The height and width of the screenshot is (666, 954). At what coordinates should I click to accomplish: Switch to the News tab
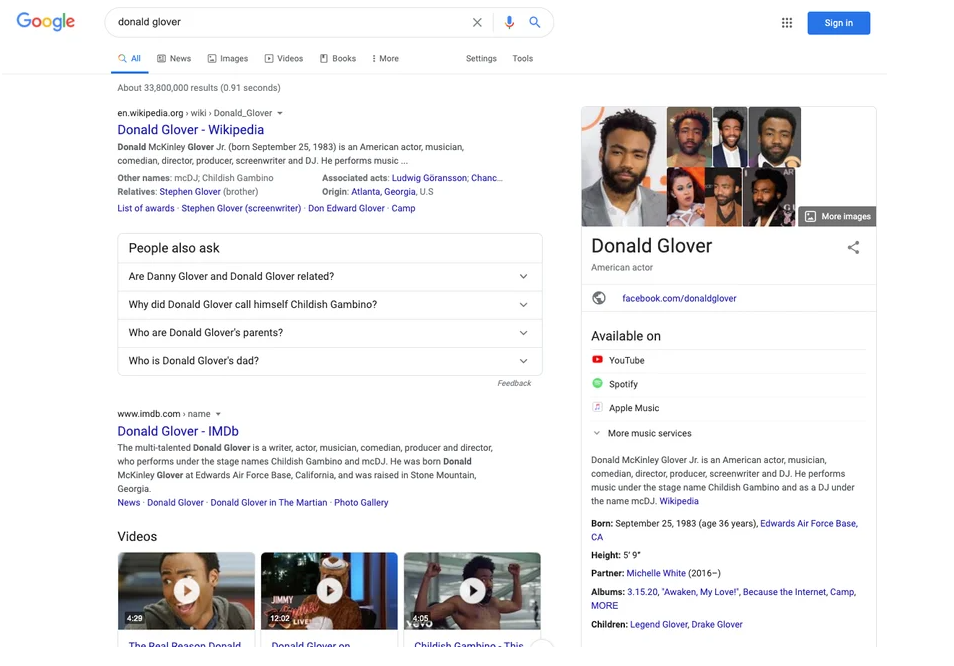174,58
